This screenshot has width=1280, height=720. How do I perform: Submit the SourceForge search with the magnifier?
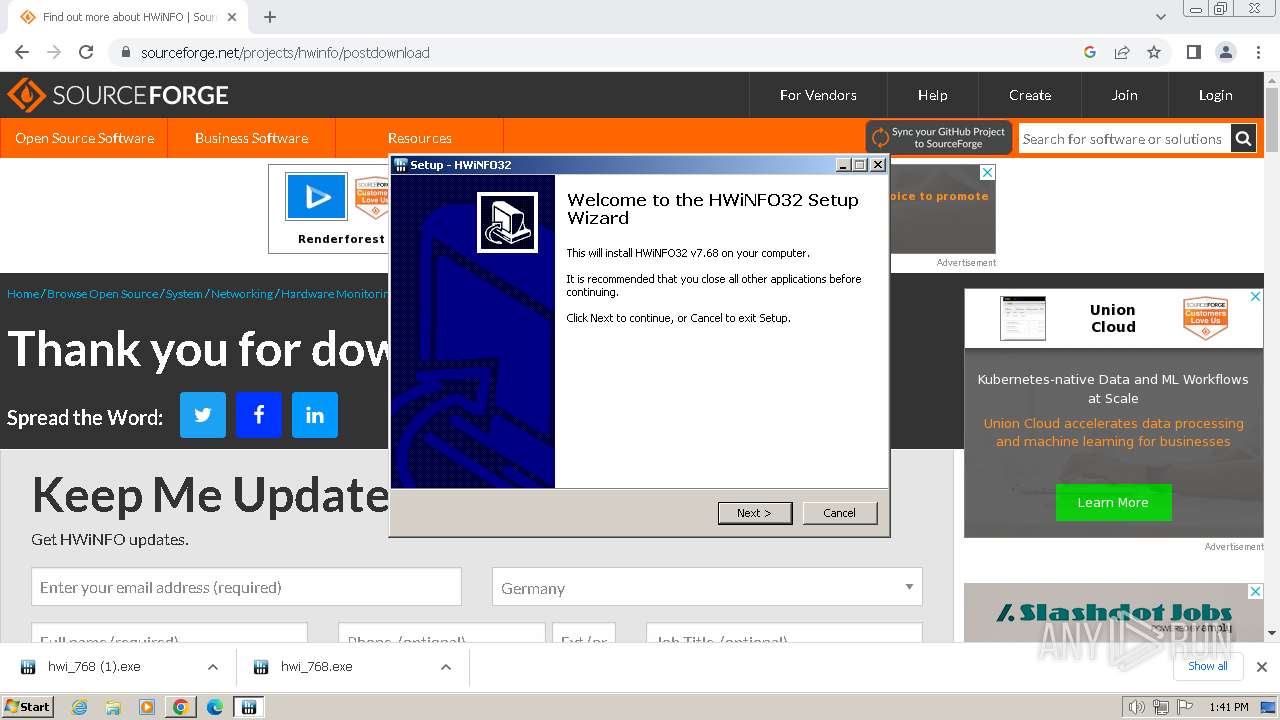pos(1243,139)
